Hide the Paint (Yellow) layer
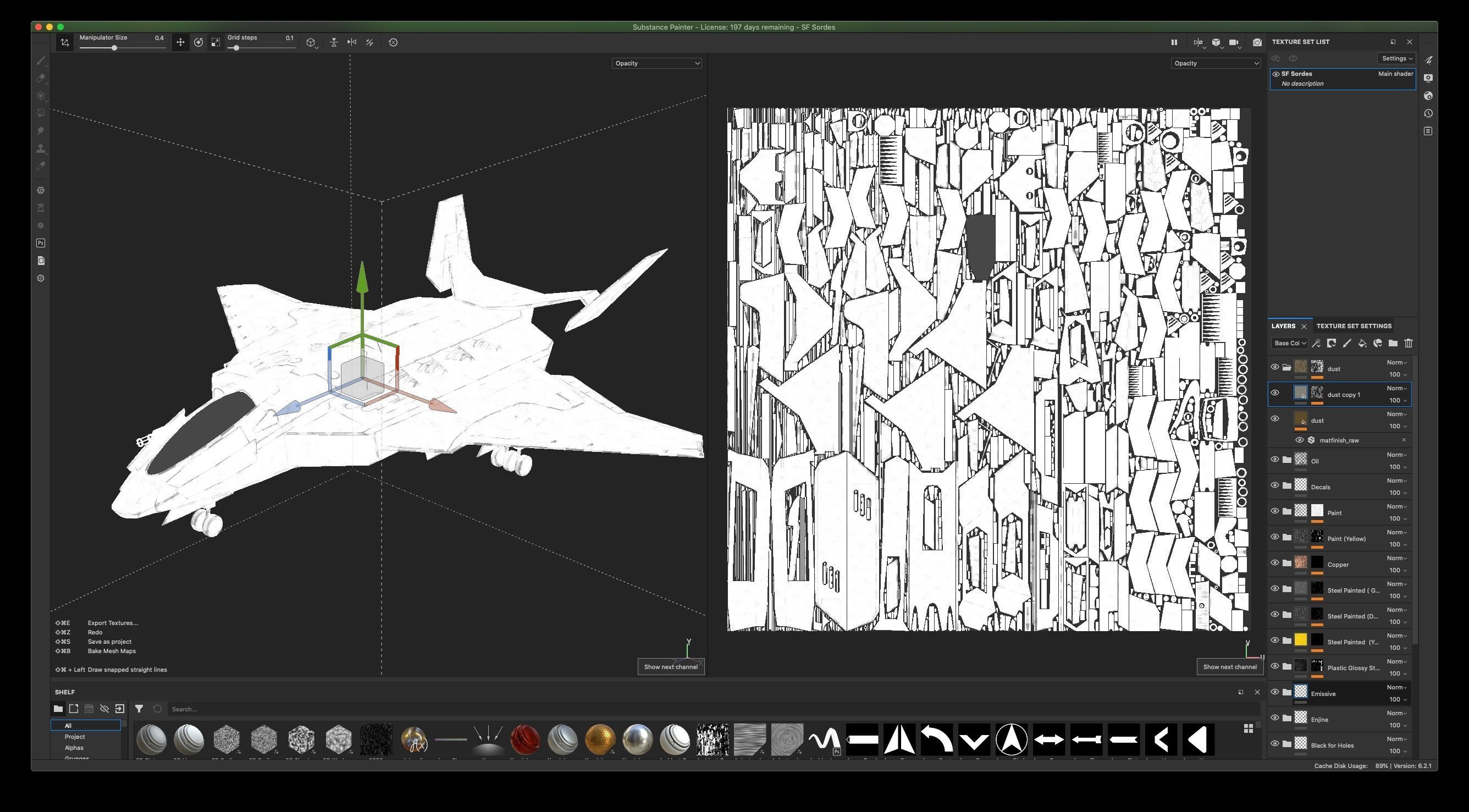 [x=1275, y=537]
